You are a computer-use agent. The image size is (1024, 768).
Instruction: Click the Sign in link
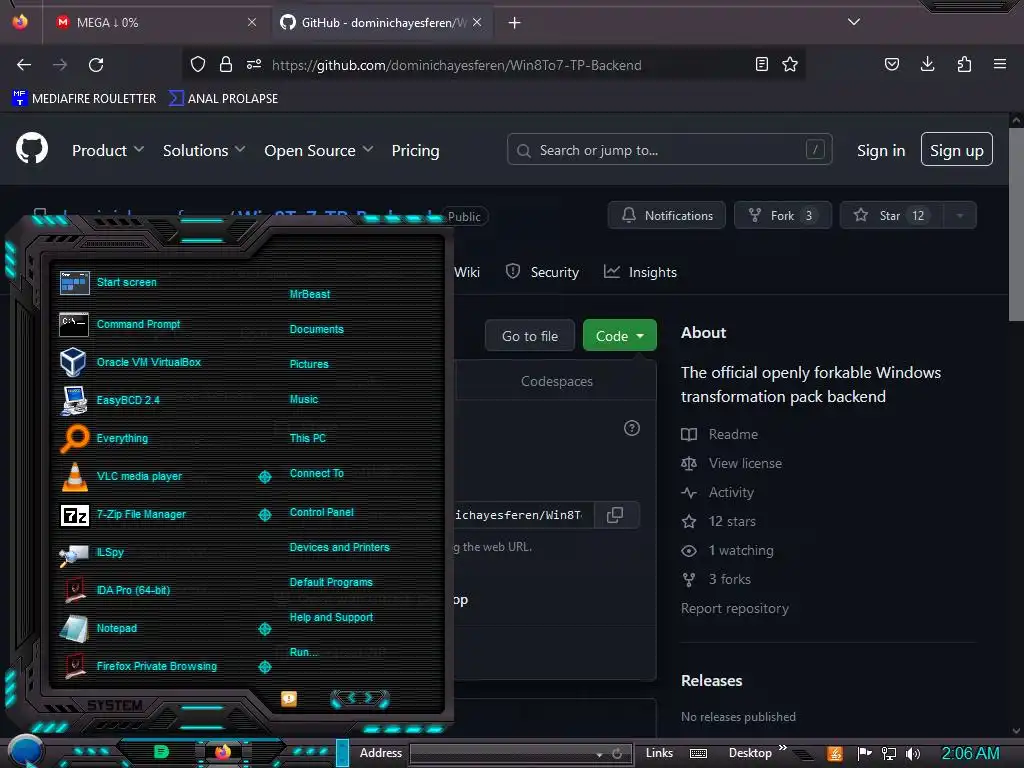tap(881, 151)
